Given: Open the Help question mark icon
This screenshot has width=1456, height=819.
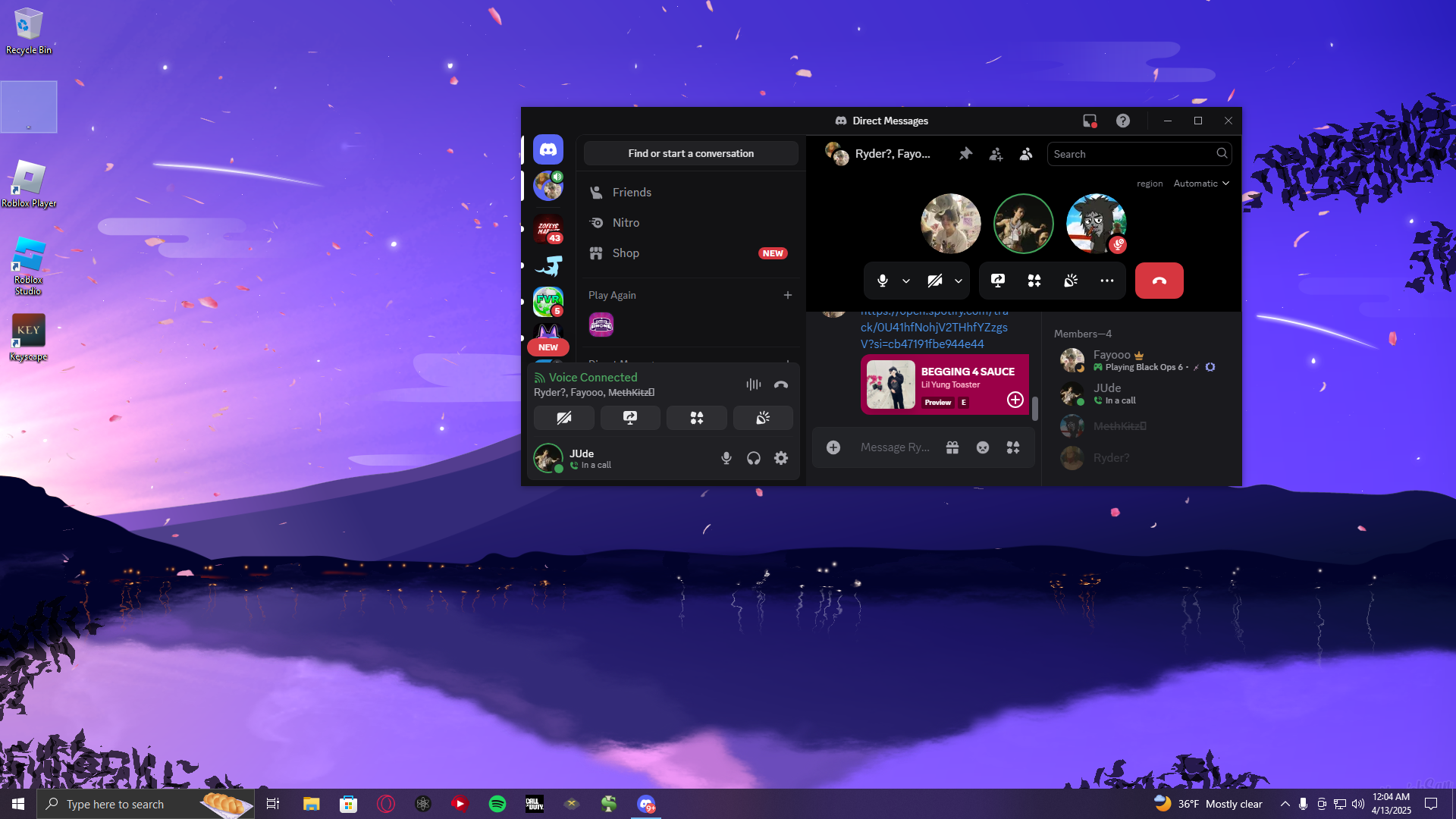Looking at the screenshot, I should tap(1123, 121).
